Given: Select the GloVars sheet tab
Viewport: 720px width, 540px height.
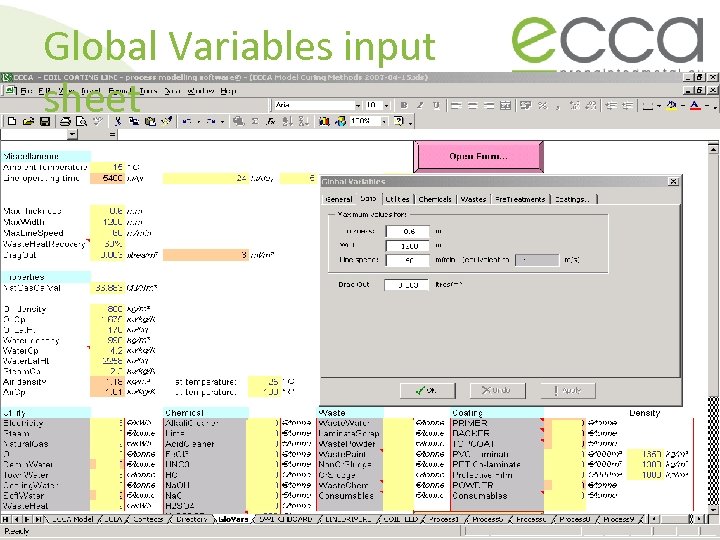Looking at the screenshot, I should [233, 519].
